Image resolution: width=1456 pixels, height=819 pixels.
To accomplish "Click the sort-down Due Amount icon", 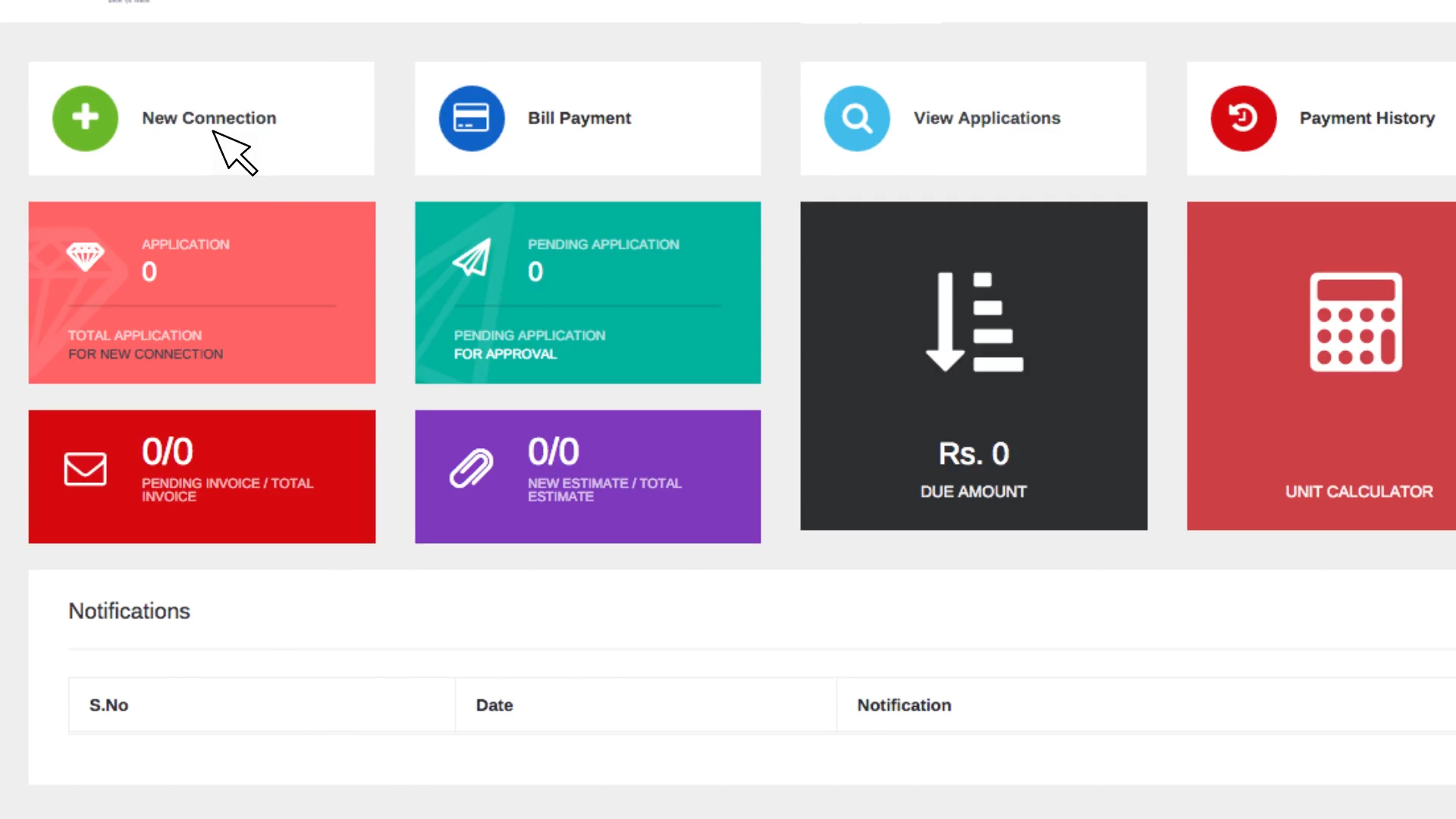I will pos(974,322).
